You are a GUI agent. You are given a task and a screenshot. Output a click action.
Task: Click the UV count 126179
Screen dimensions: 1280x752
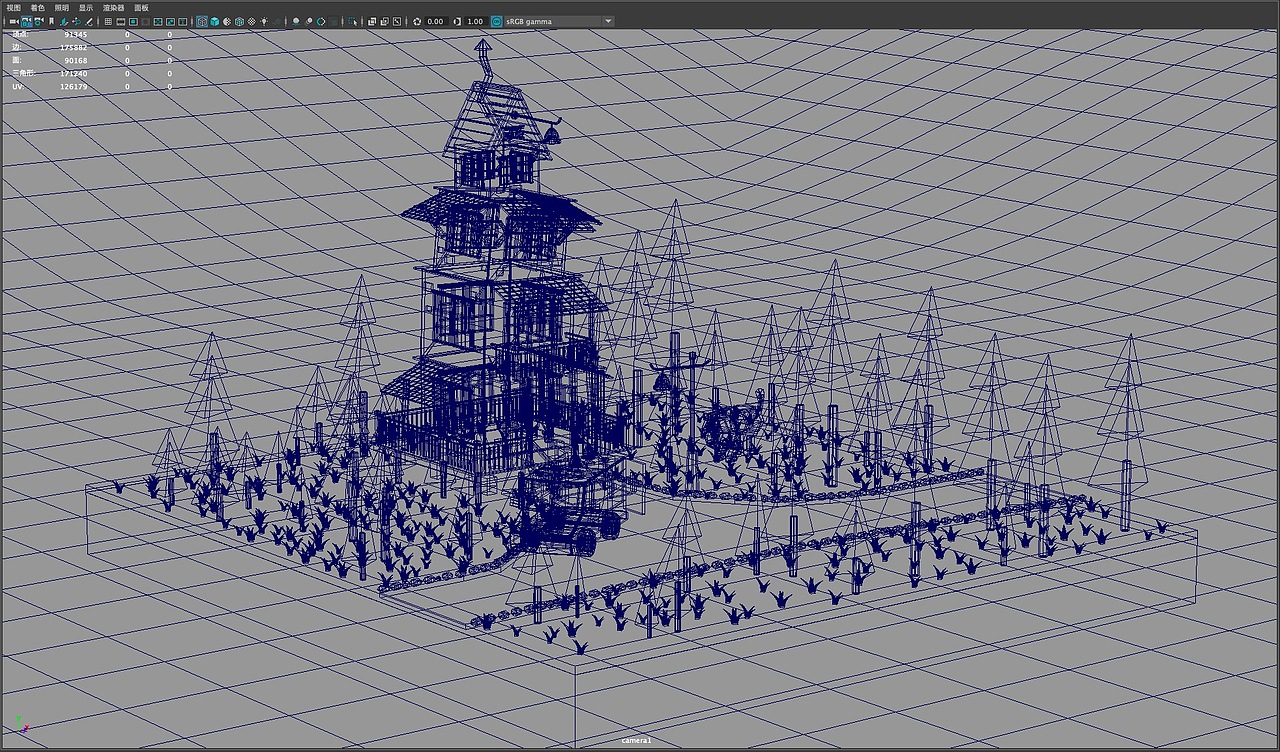tap(74, 86)
